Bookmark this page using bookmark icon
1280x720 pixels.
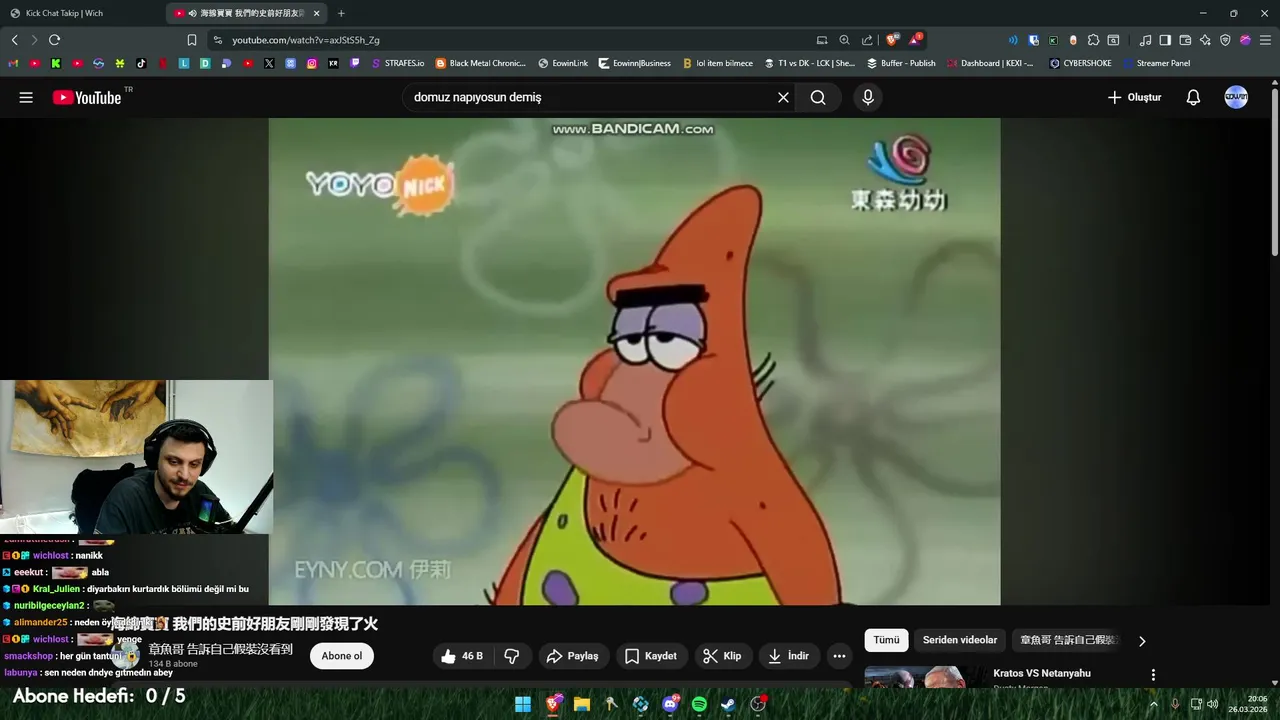click(x=192, y=40)
